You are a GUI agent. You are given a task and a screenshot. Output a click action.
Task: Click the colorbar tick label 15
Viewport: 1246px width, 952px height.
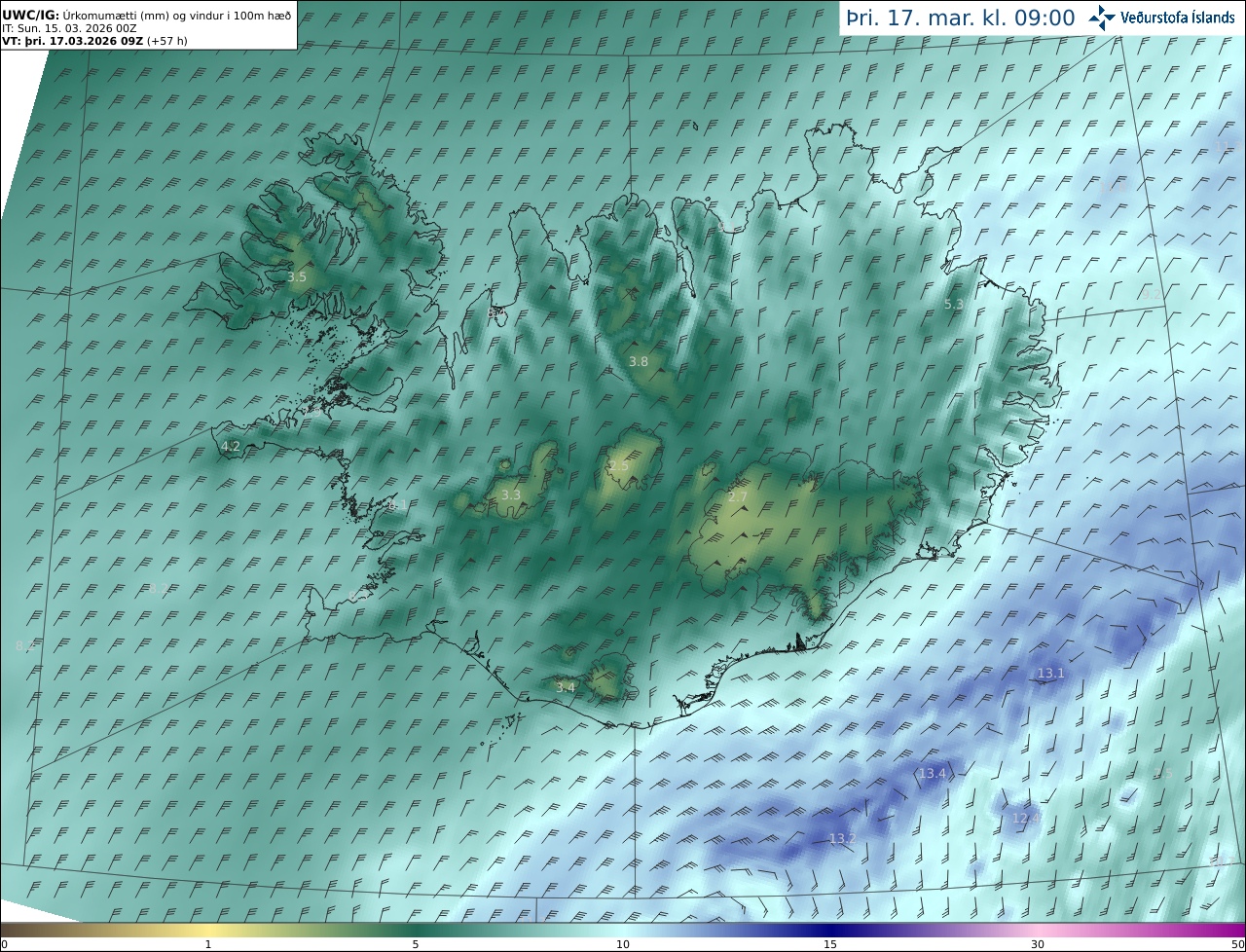pyautogui.click(x=830, y=944)
